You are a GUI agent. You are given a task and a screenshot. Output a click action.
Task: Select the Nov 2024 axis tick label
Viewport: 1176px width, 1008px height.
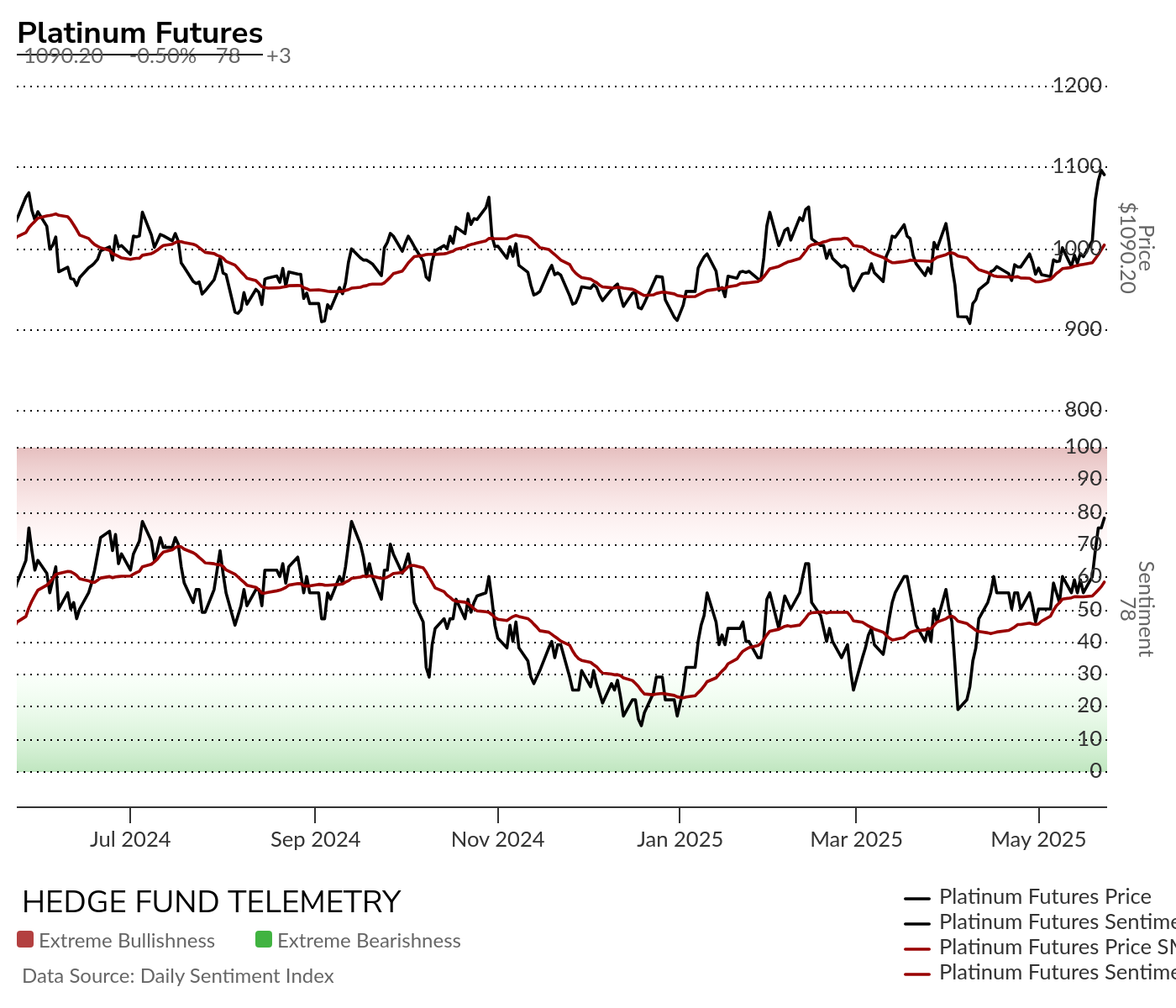[498, 839]
